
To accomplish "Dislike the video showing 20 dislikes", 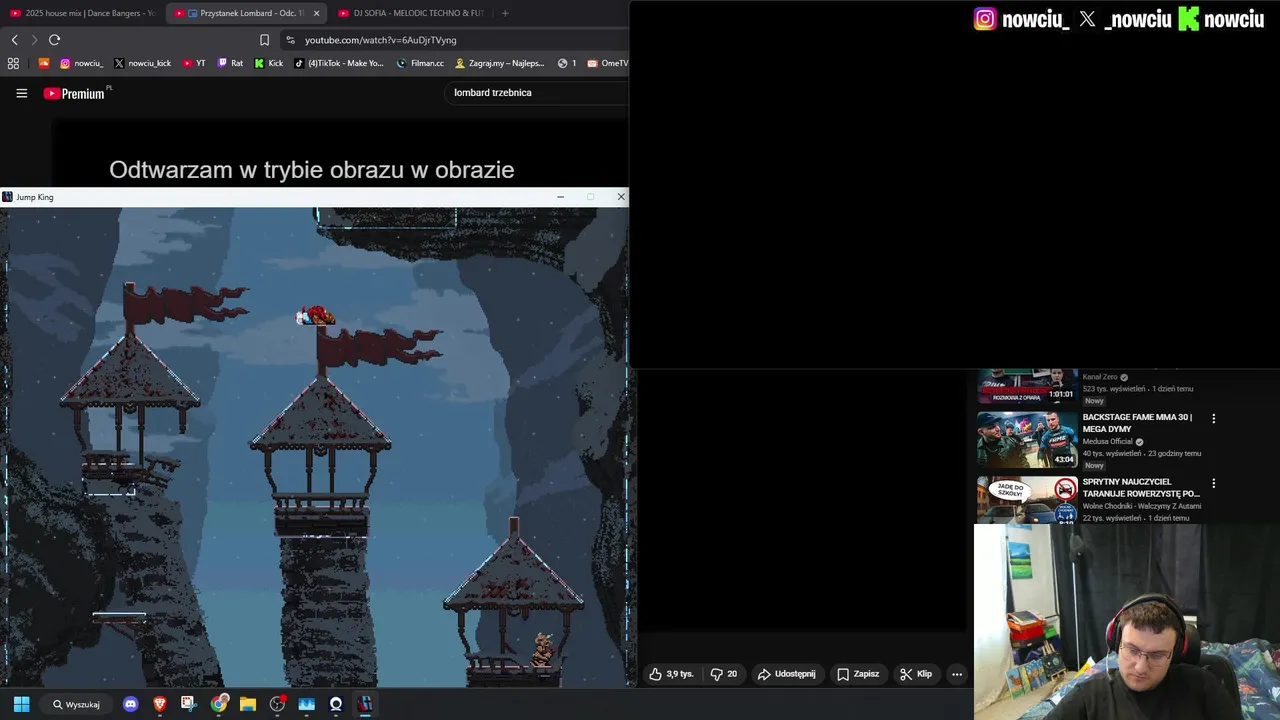I will coord(724,674).
